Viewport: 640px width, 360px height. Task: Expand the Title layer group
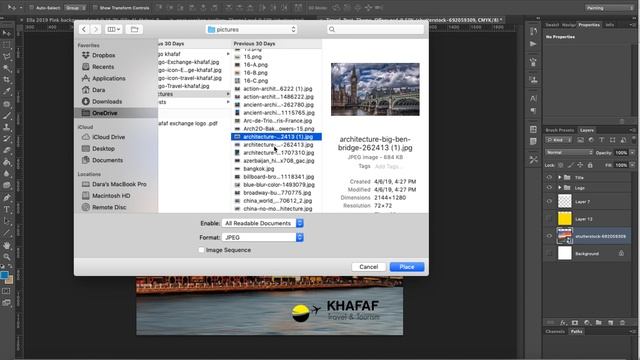point(560,177)
